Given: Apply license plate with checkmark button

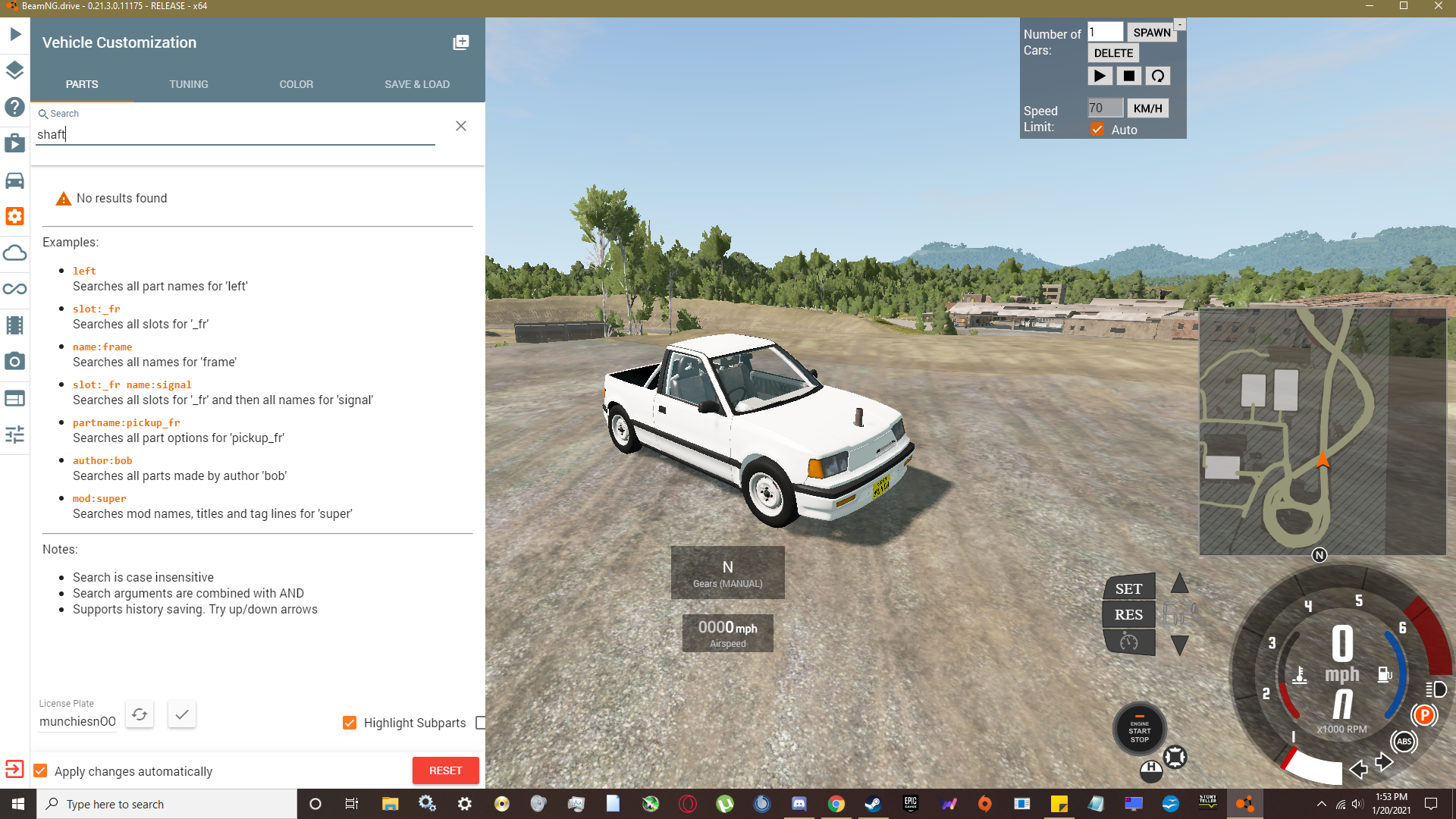Looking at the screenshot, I should (x=182, y=714).
